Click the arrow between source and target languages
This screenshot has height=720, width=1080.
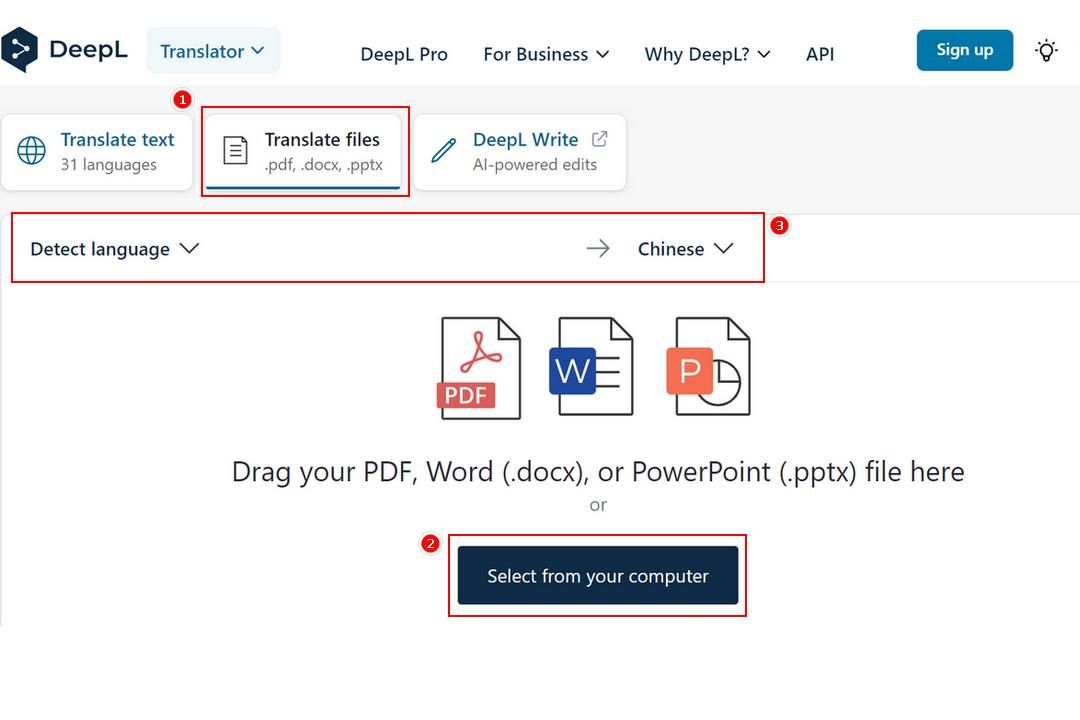598,248
